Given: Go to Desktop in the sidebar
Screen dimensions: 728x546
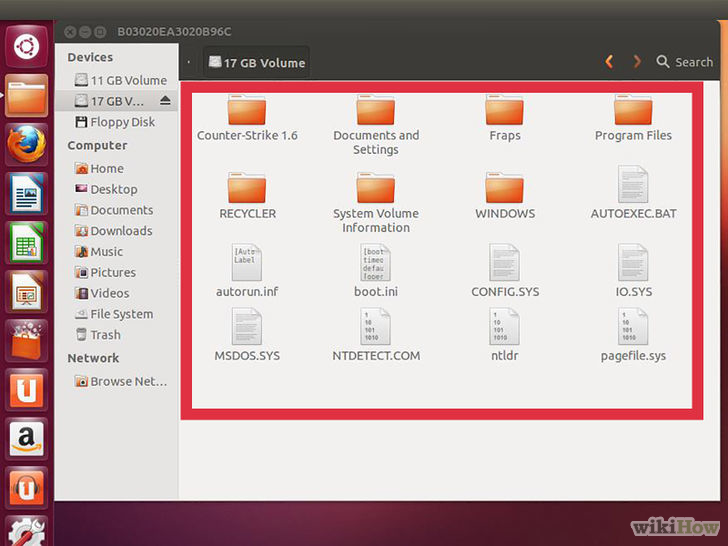Looking at the screenshot, I should pos(116,189).
